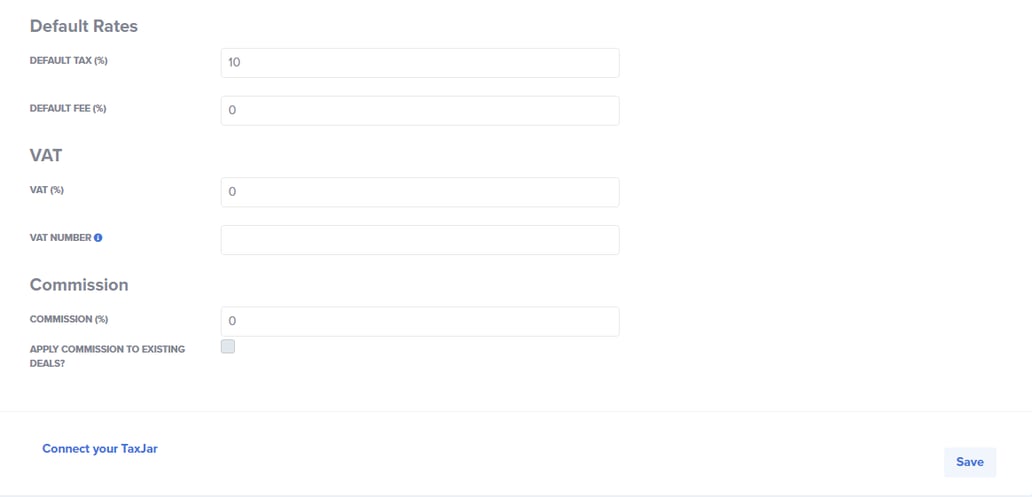1032x497 pixels.
Task: Click the divider line above the TaxJar link
Action: pos(516,411)
